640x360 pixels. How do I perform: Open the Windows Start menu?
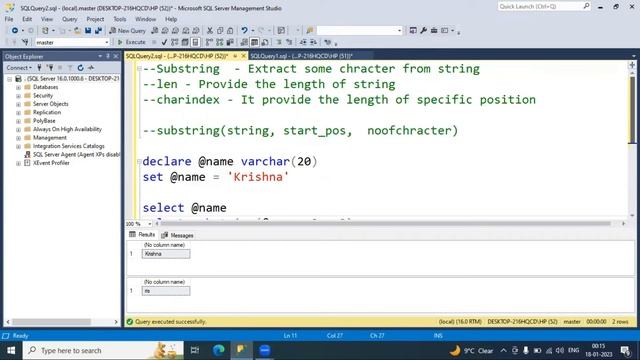point(11,350)
